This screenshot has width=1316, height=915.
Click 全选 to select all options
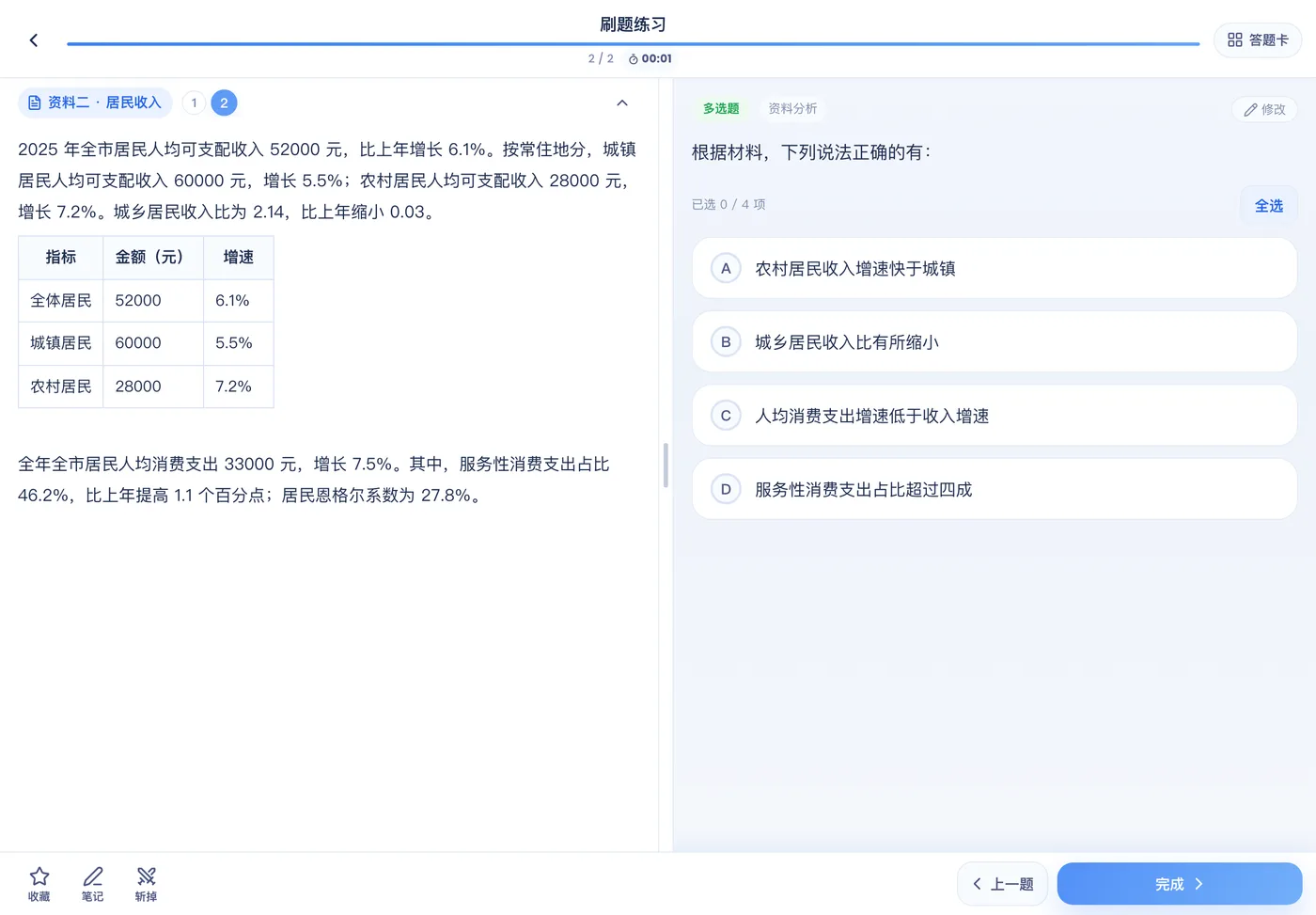point(1269,206)
